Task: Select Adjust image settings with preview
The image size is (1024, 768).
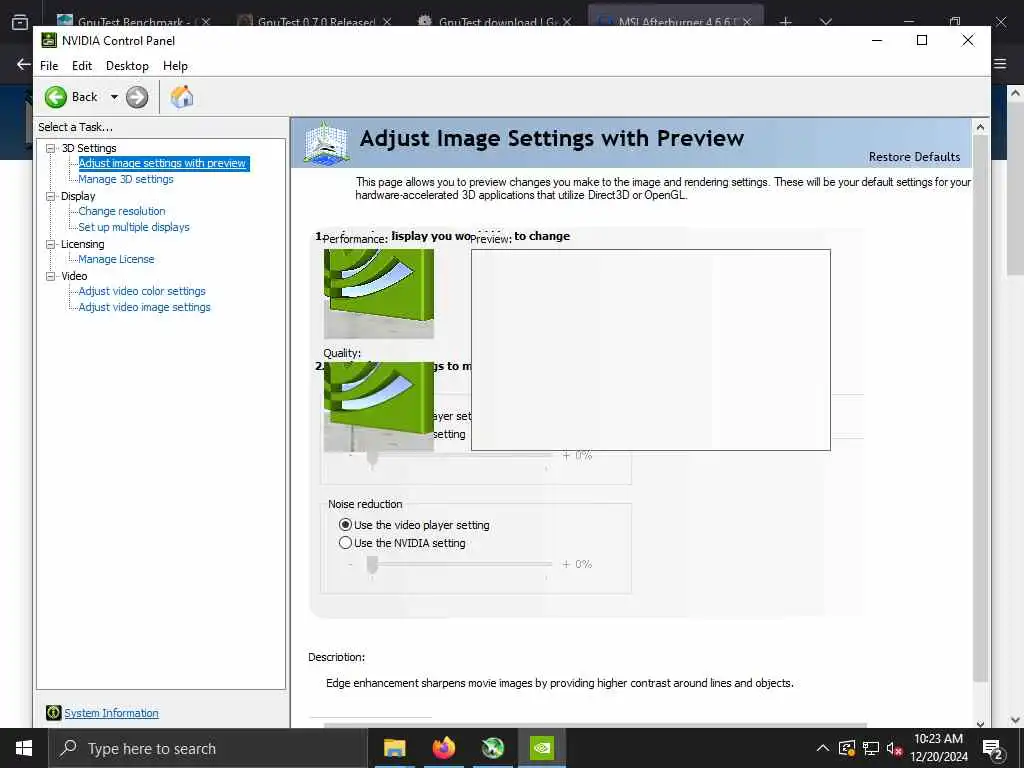Action: pyautogui.click(x=163, y=163)
